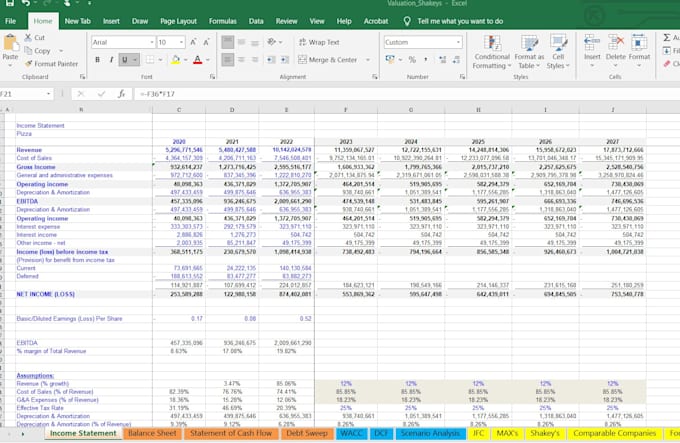Open the Balance Sheet worksheet
This screenshot has height=443, width=680.
point(152,433)
